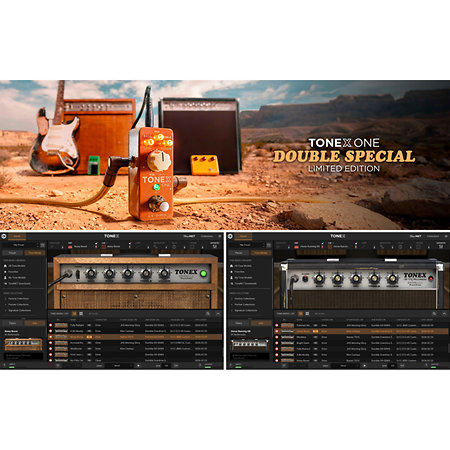Click the Volume knob on wooden amp
Image resolution: width=450 pixels, height=450 pixels.
[x=164, y=273]
